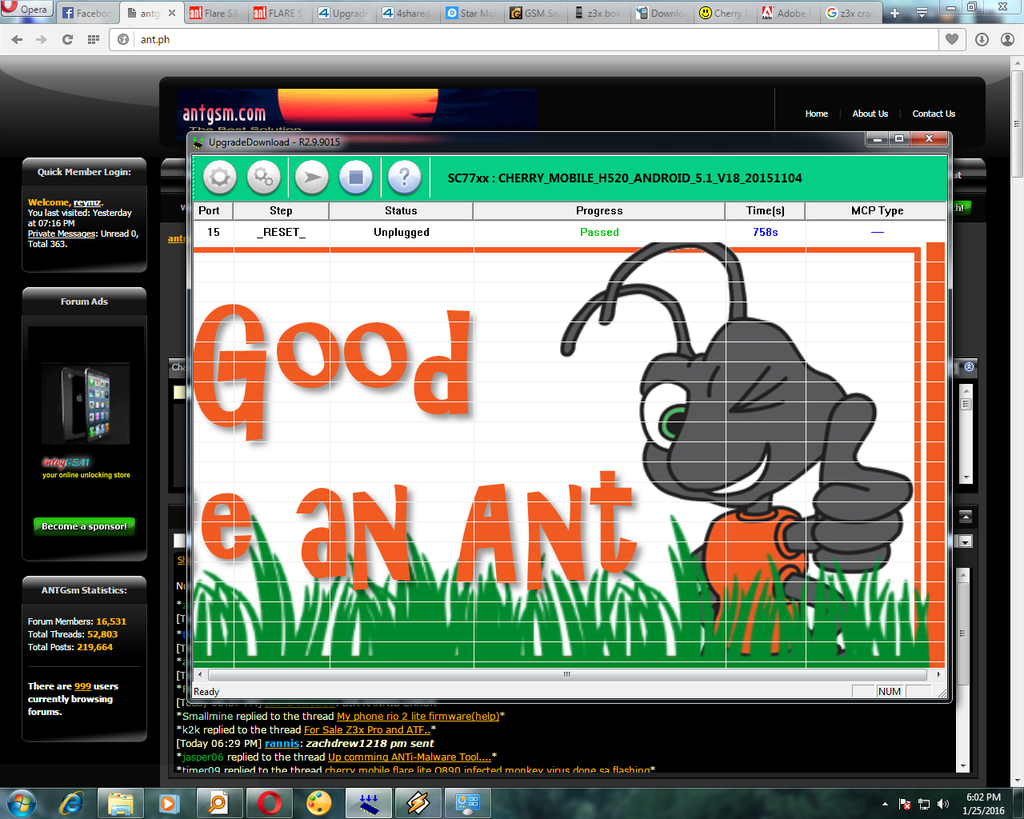Click the Become a sponsor button
This screenshot has height=819, width=1024.
(x=85, y=526)
